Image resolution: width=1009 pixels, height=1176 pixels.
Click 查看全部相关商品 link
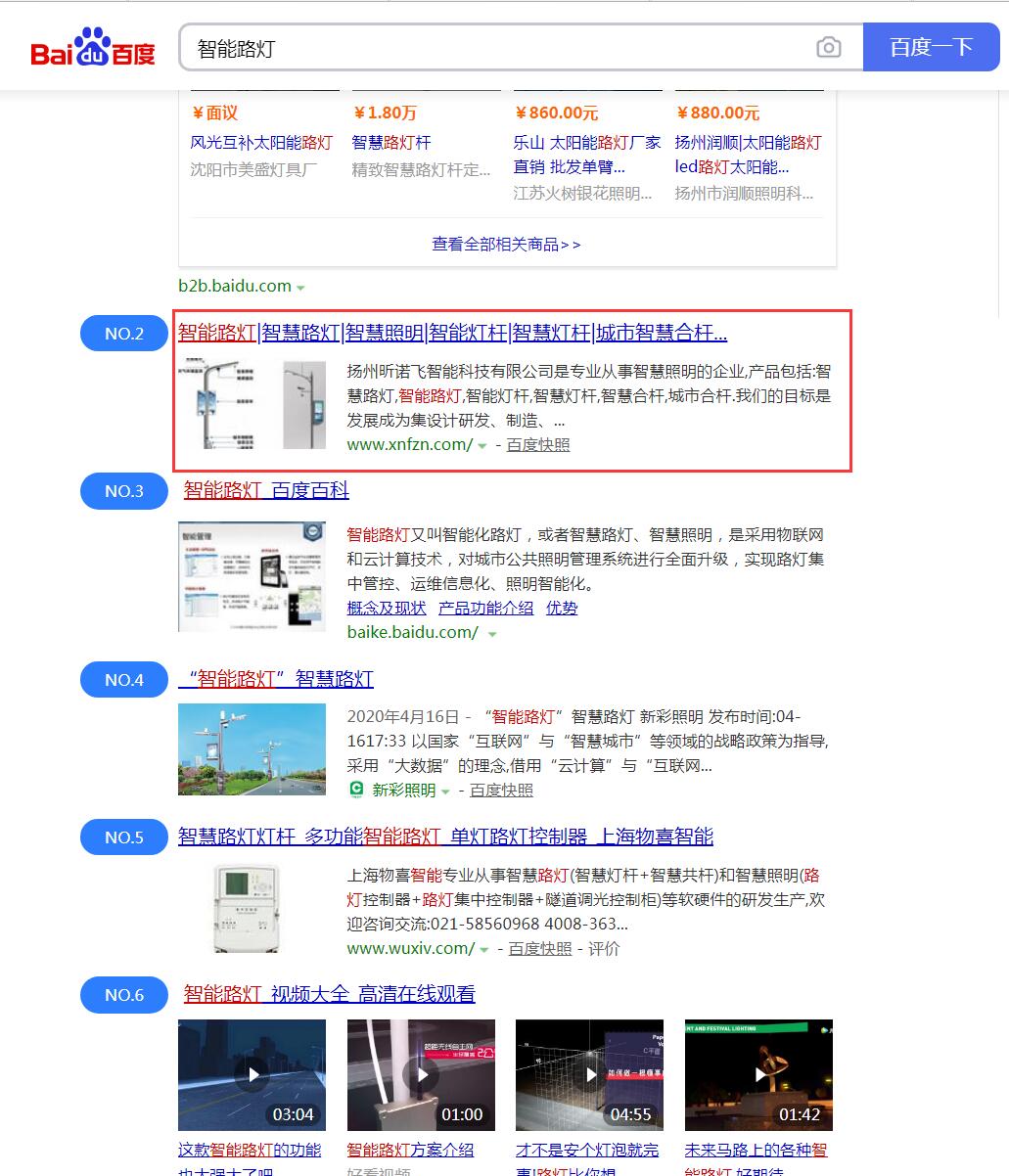pyautogui.click(x=507, y=244)
